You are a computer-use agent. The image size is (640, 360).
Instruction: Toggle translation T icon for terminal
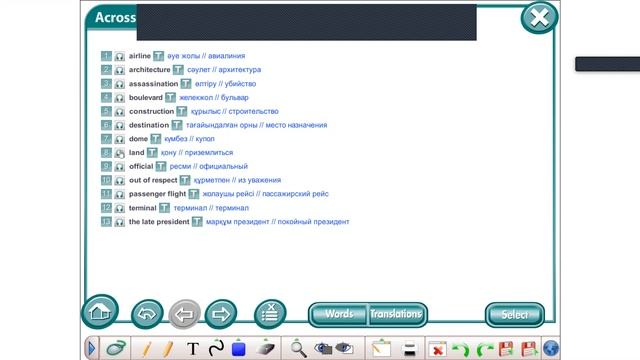[164, 208]
